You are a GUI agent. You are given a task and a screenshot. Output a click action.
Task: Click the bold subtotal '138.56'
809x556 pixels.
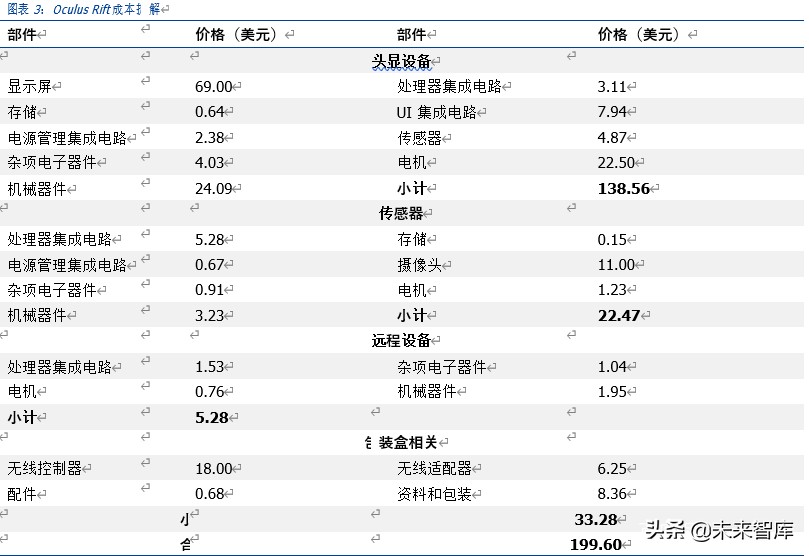click(623, 188)
